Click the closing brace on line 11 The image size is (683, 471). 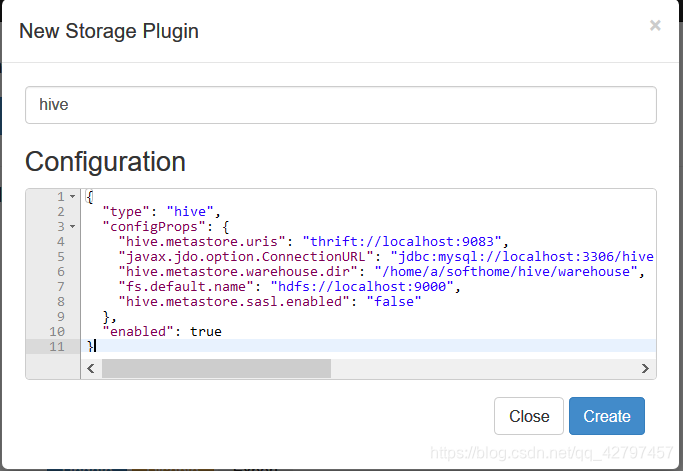90,346
